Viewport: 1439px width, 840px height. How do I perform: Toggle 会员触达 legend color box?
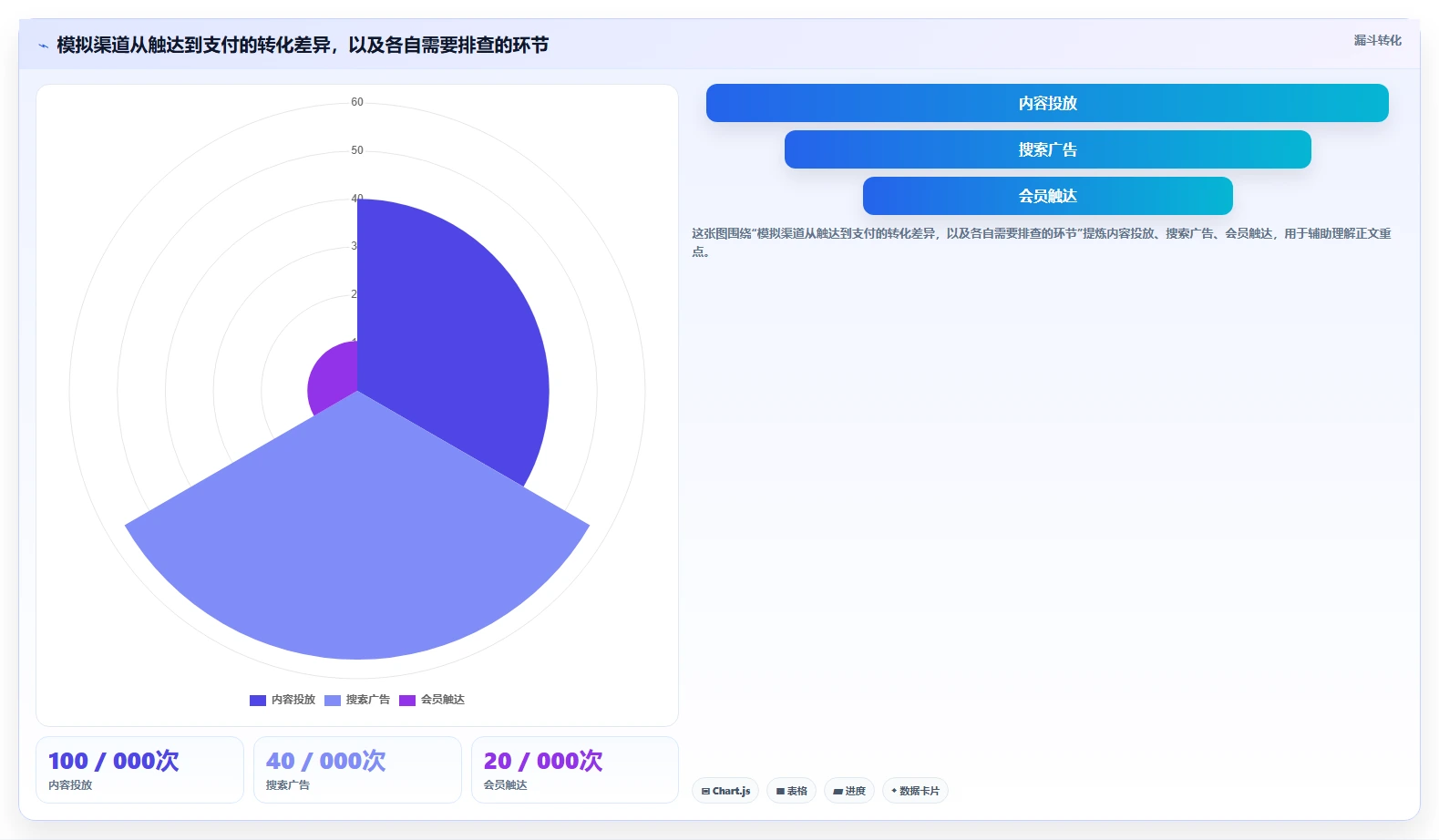[x=407, y=700]
